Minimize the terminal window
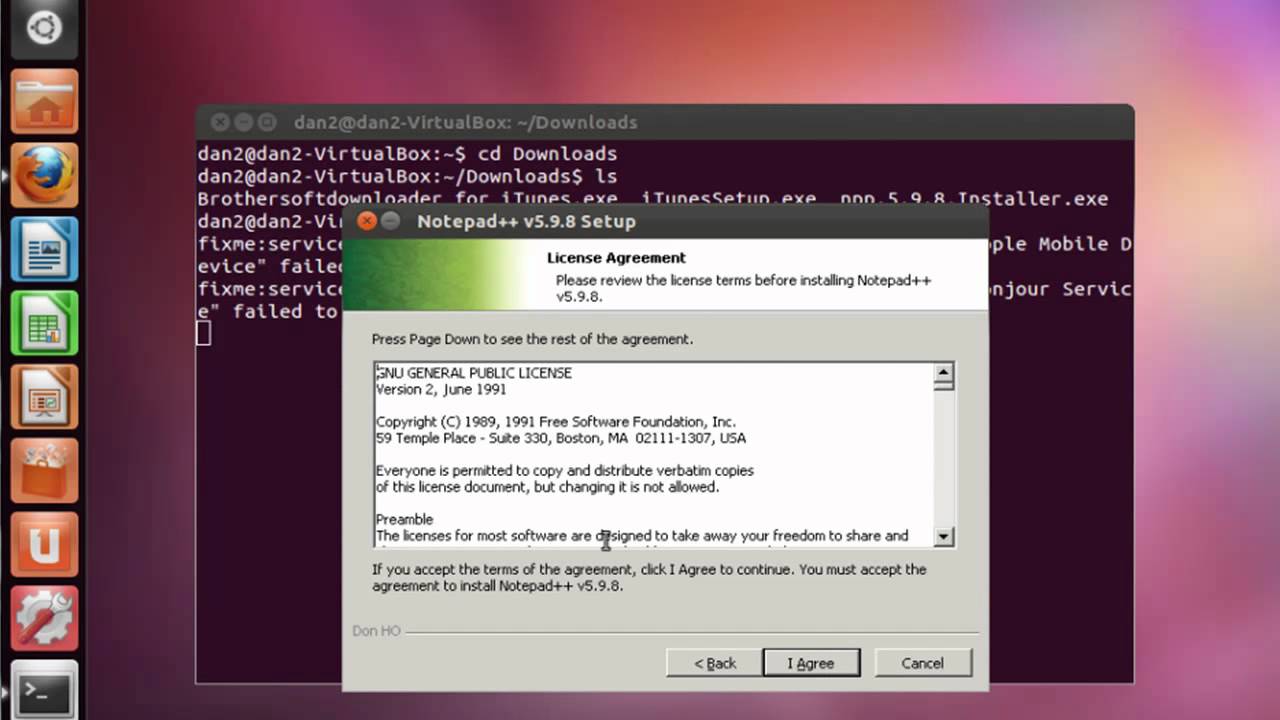The width and height of the screenshot is (1280, 720). click(243, 122)
